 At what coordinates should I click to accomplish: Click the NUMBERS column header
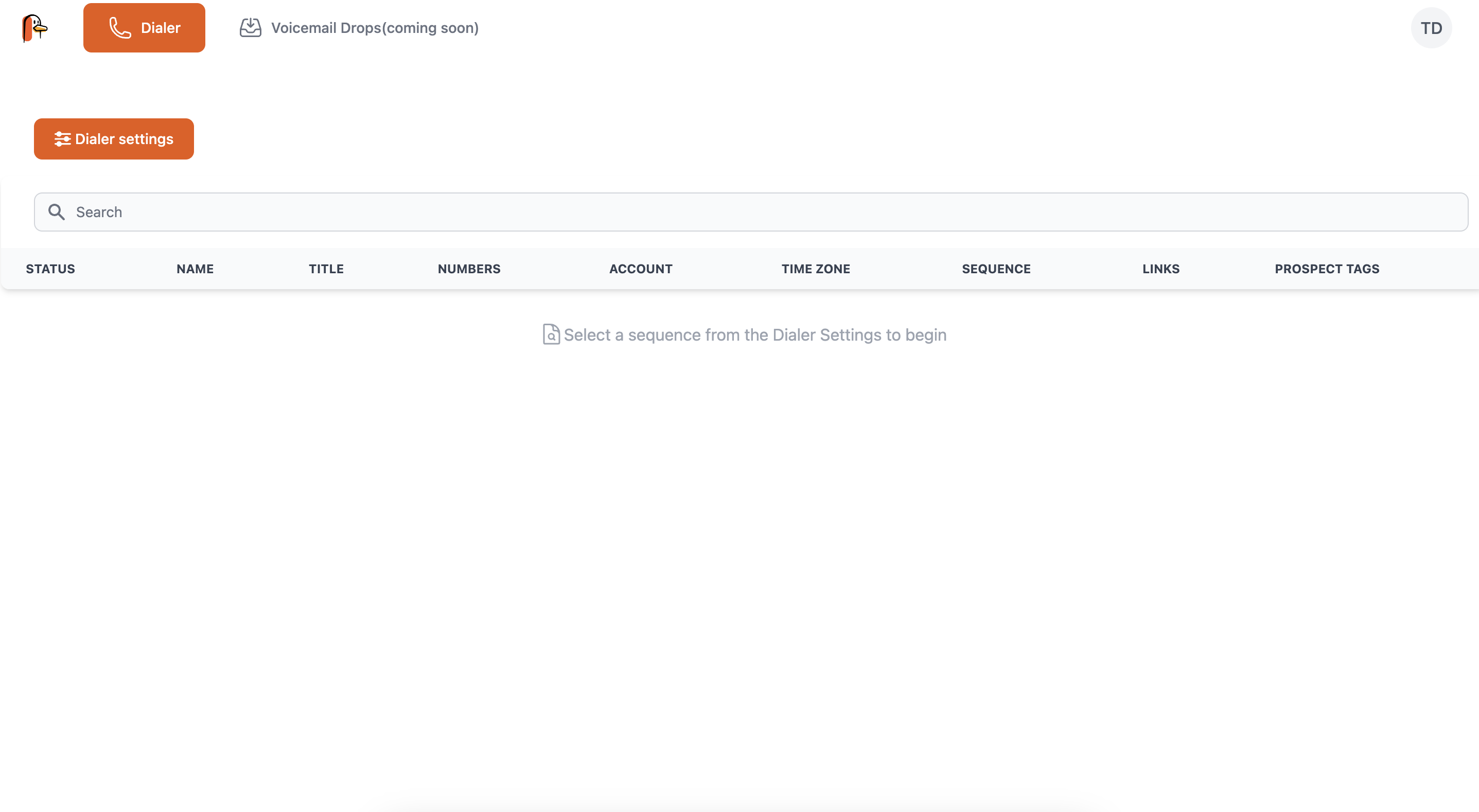(x=469, y=269)
